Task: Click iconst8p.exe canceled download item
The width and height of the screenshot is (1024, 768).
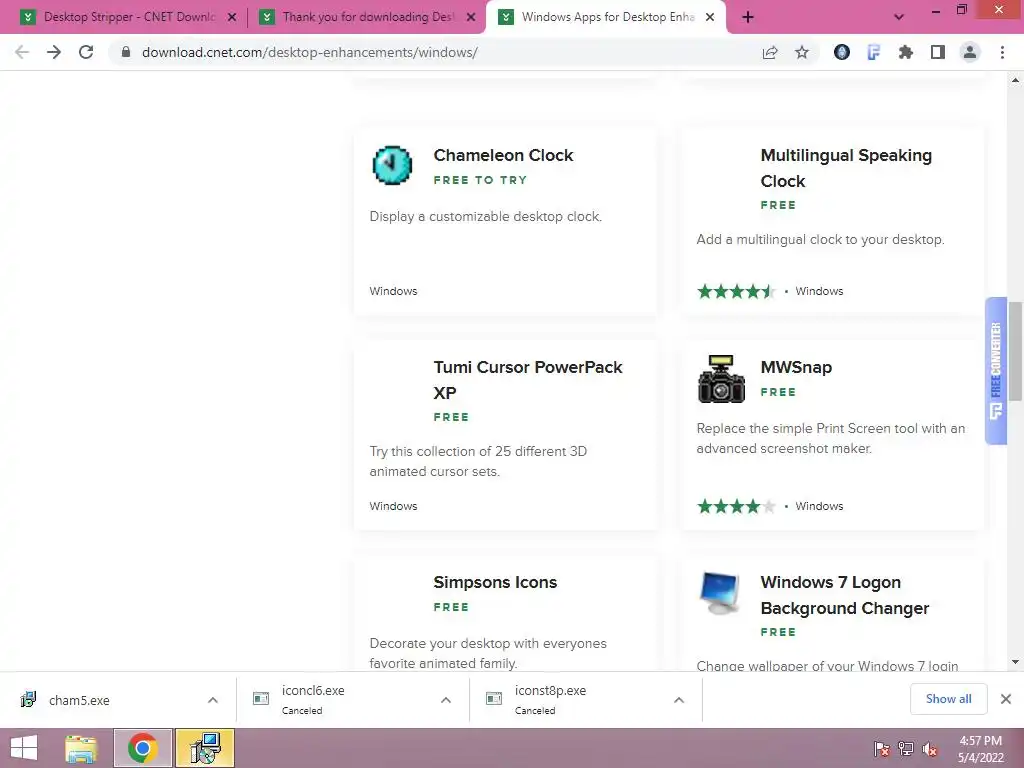Action: click(x=586, y=700)
